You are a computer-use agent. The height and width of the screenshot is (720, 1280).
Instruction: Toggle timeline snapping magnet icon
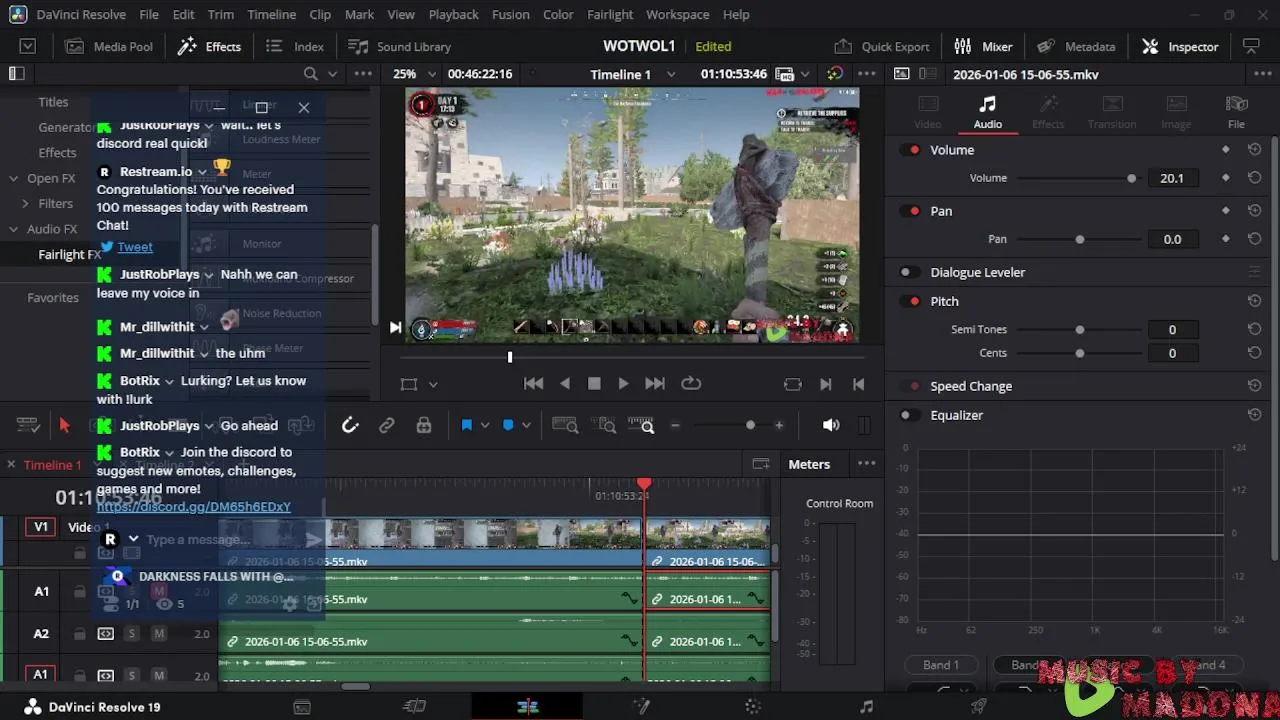350,425
